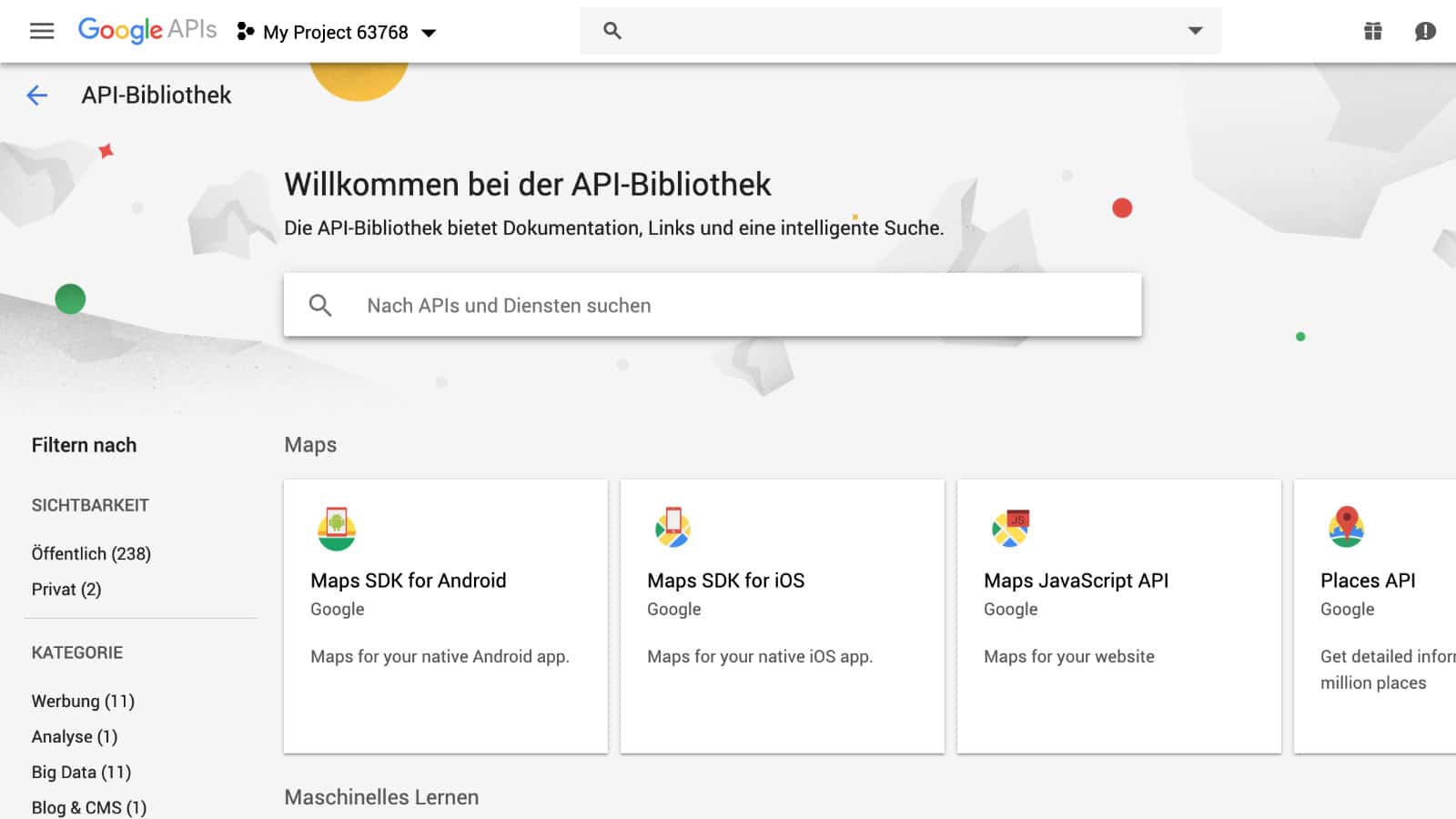Click the KATEGORIE filter heading
Screen dimensions: 1456x819
pos(77,652)
